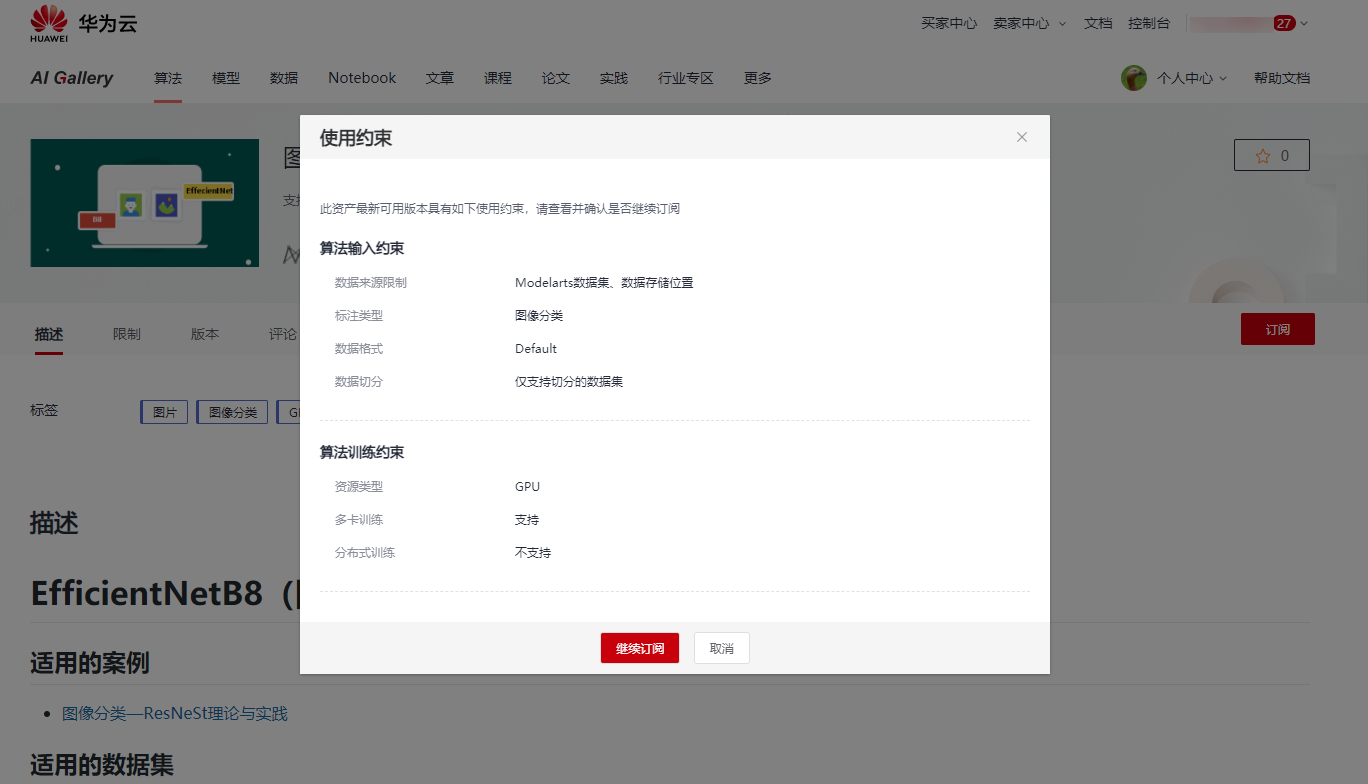This screenshot has height=784, width=1368.
Task: Open the 更多 navigation menu
Action: pyautogui.click(x=758, y=78)
